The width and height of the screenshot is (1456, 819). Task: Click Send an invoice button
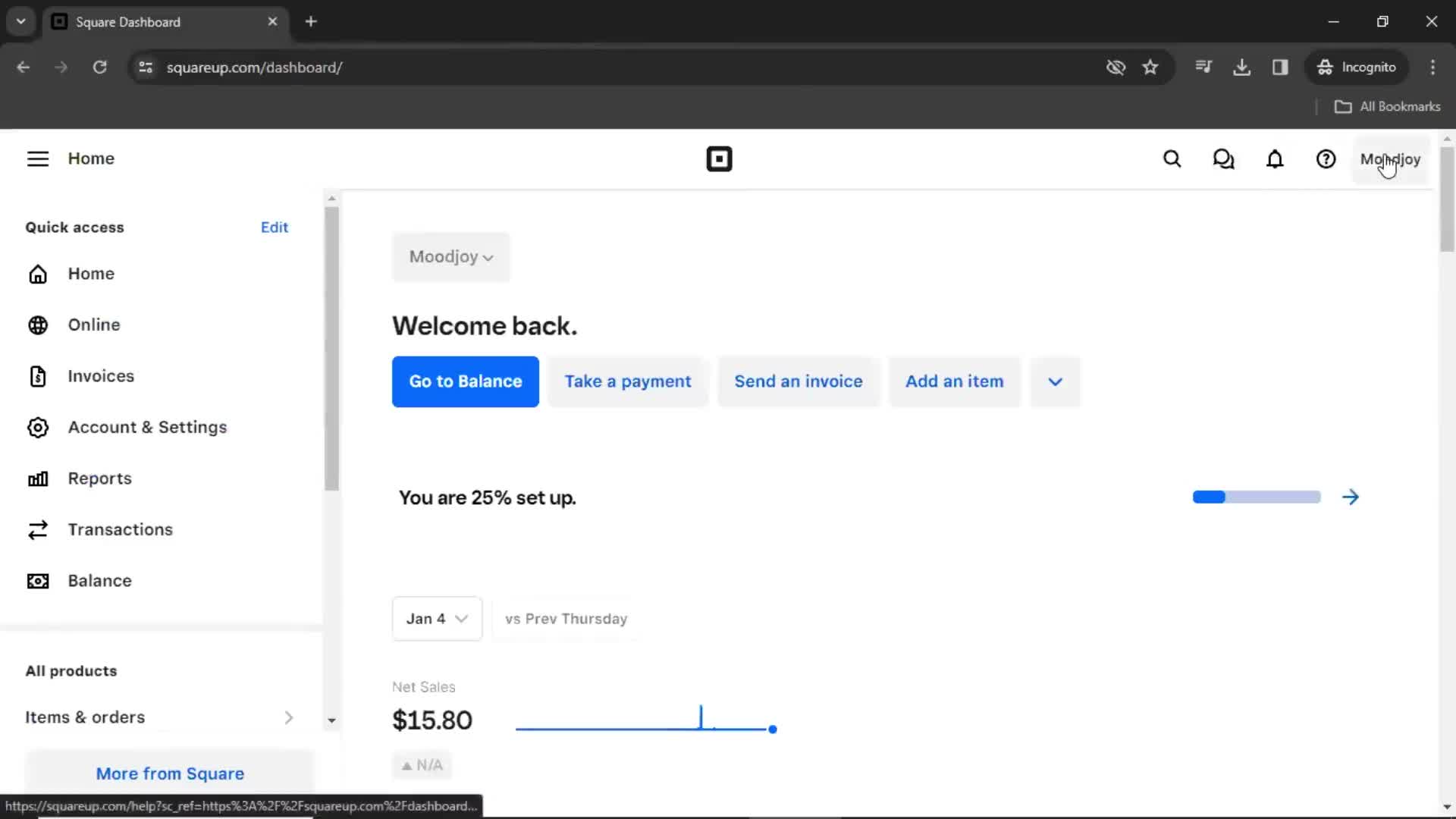(x=799, y=381)
